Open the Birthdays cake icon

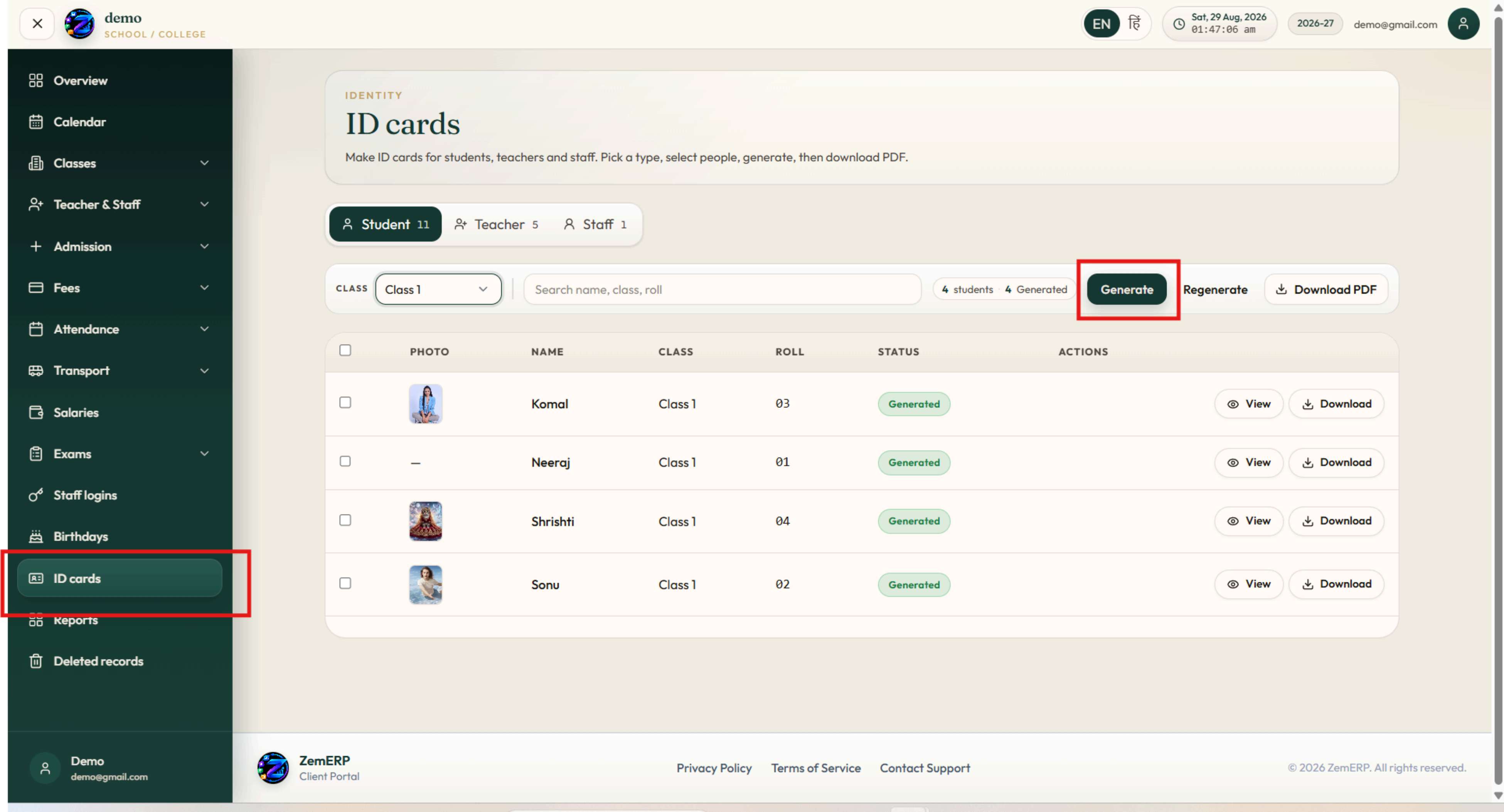(x=35, y=536)
